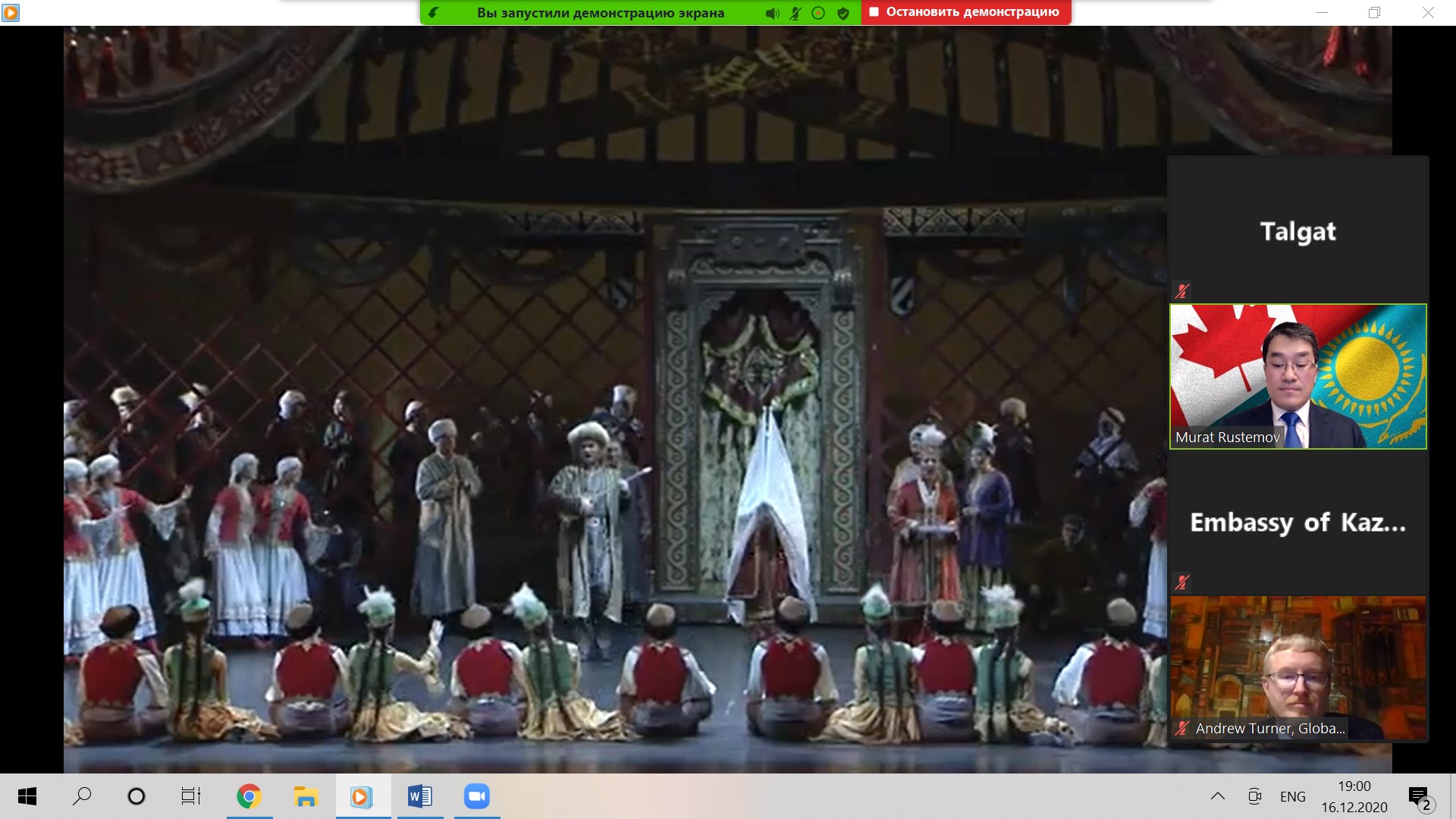Switch to Microsoft Word on taskbar
This screenshot has width=1456, height=819.
click(x=419, y=796)
